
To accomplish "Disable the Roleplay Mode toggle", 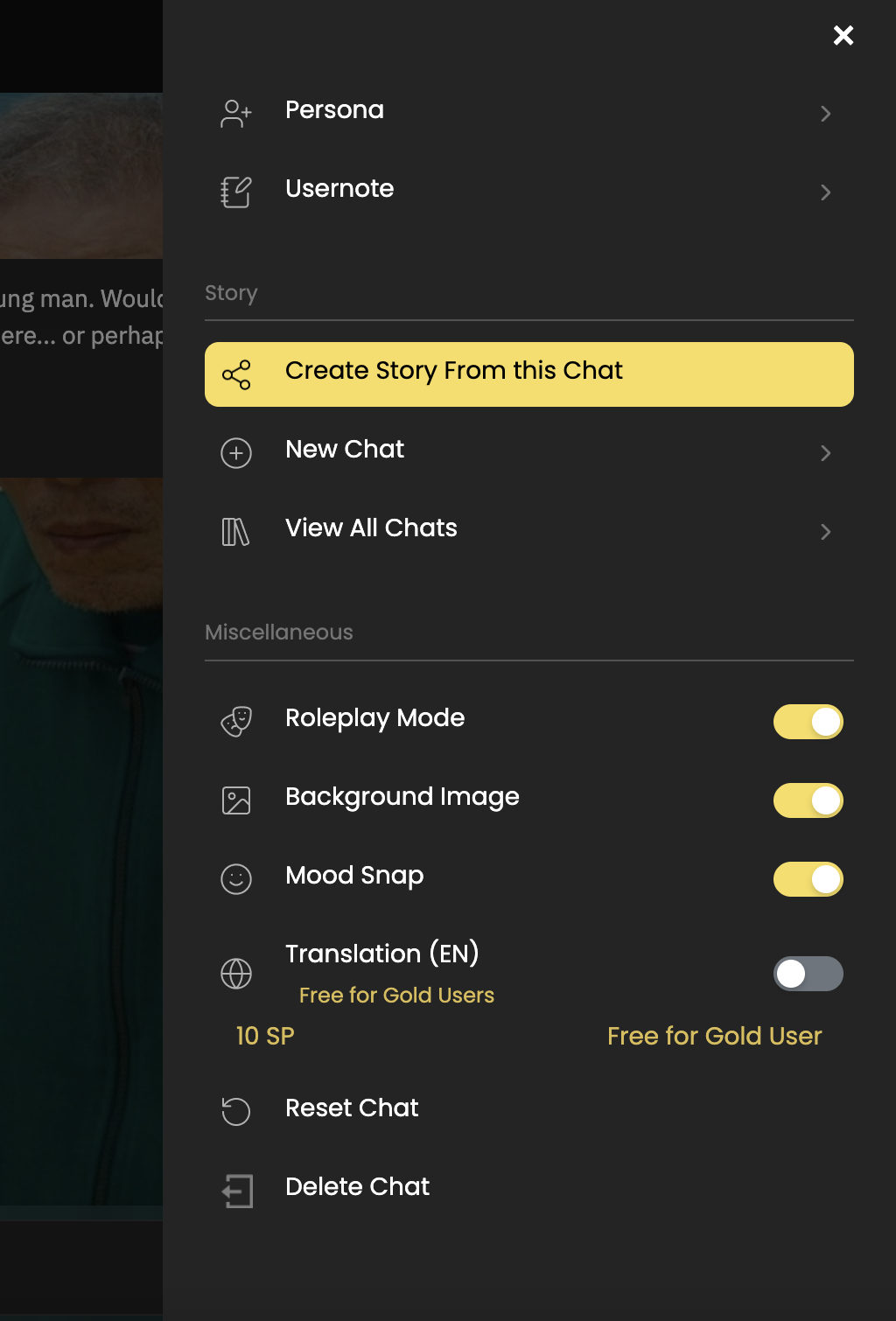I will (808, 722).
